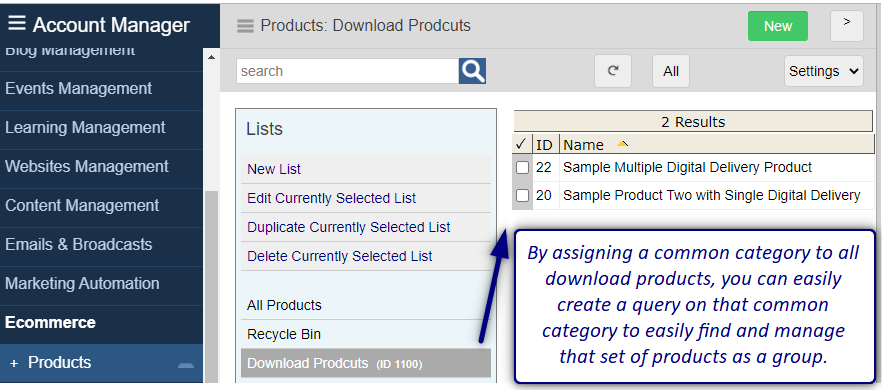The width and height of the screenshot is (882, 390).
Task: Sort by Name column header
Action: (x=583, y=145)
